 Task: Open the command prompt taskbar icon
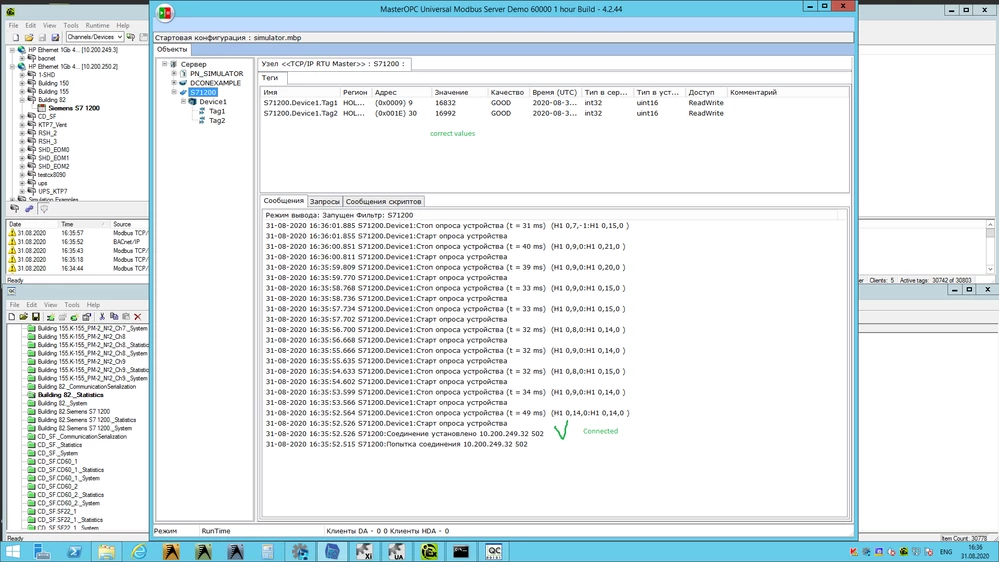pyautogui.click(x=461, y=552)
